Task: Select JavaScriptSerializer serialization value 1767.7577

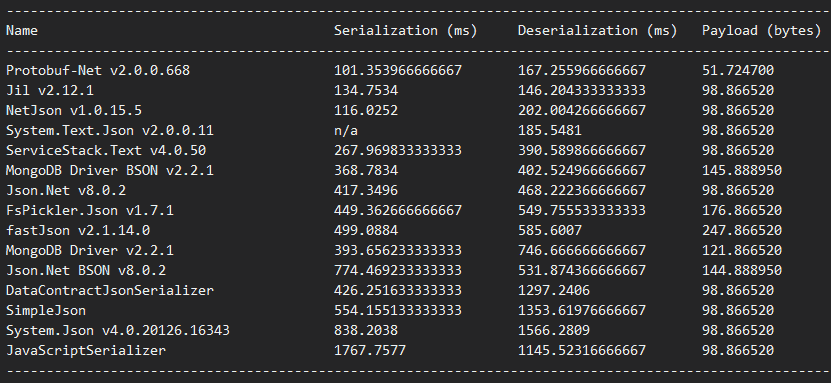Action: coord(370,350)
